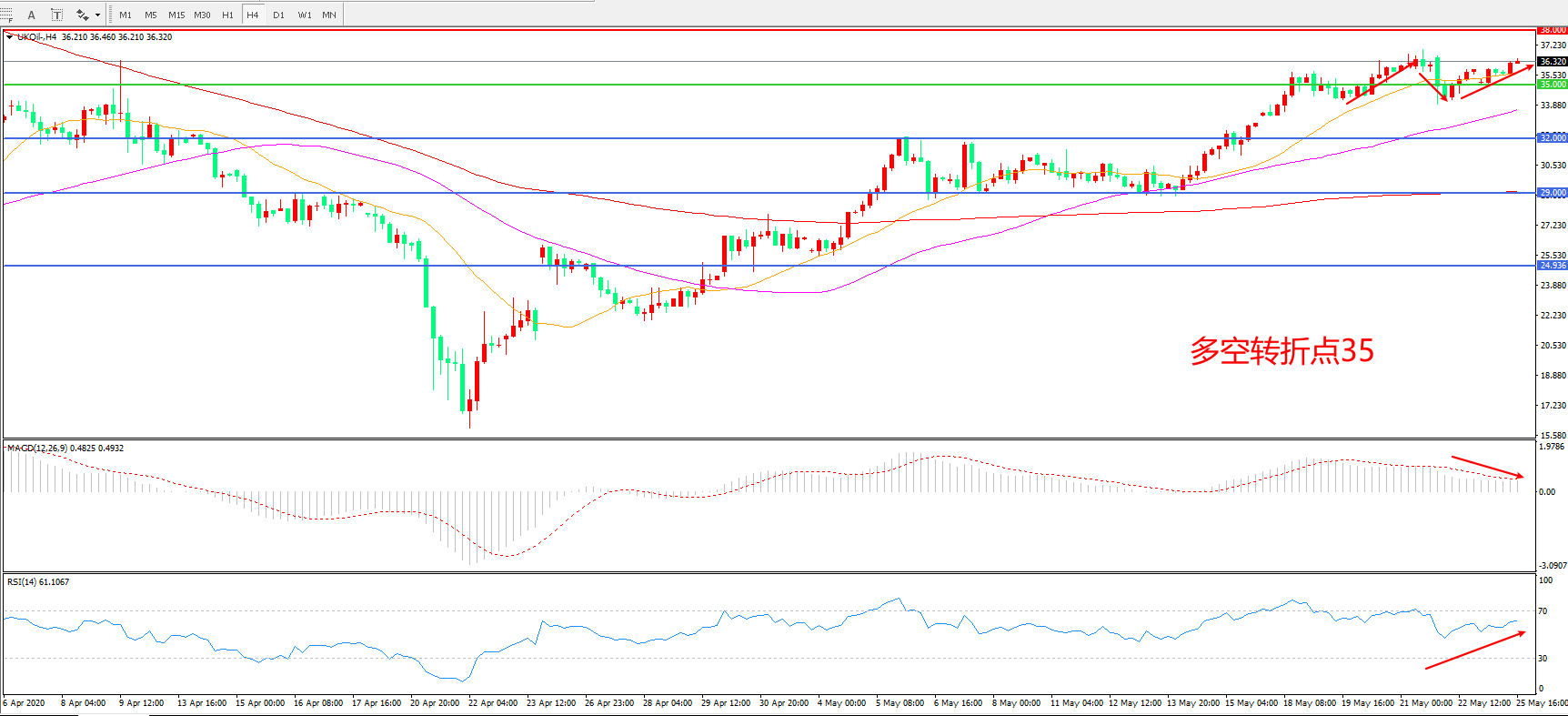The width and height of the screenshot is (1568, 716).
Task: Click the Arrows objects tool icon
Action: click(x=82, y=15)
